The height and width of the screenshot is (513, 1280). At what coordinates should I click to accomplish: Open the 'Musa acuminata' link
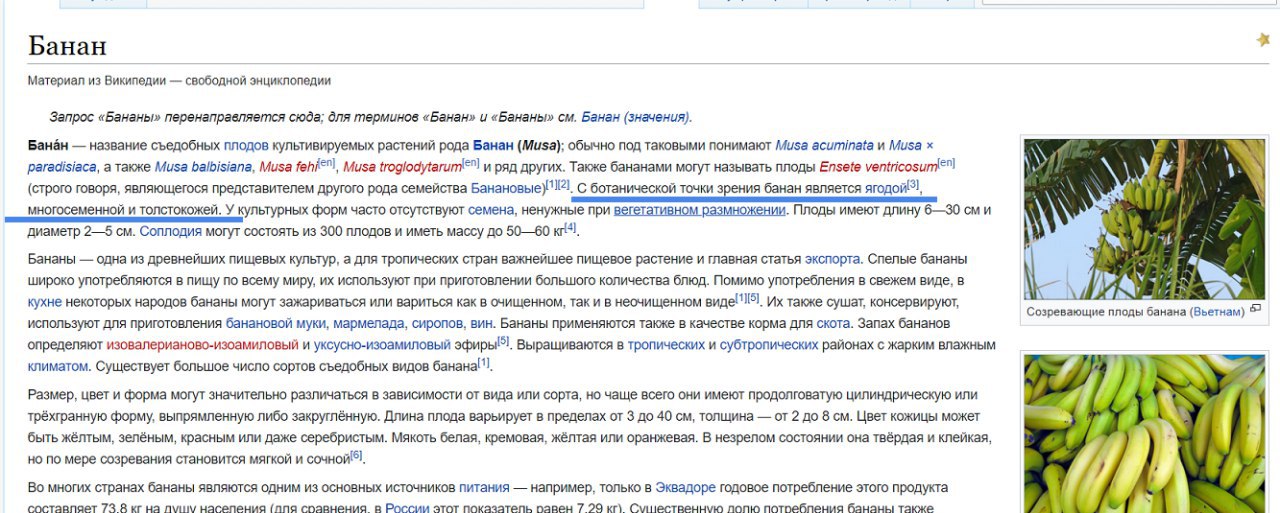pyautogui.click(x=824, y=145)
